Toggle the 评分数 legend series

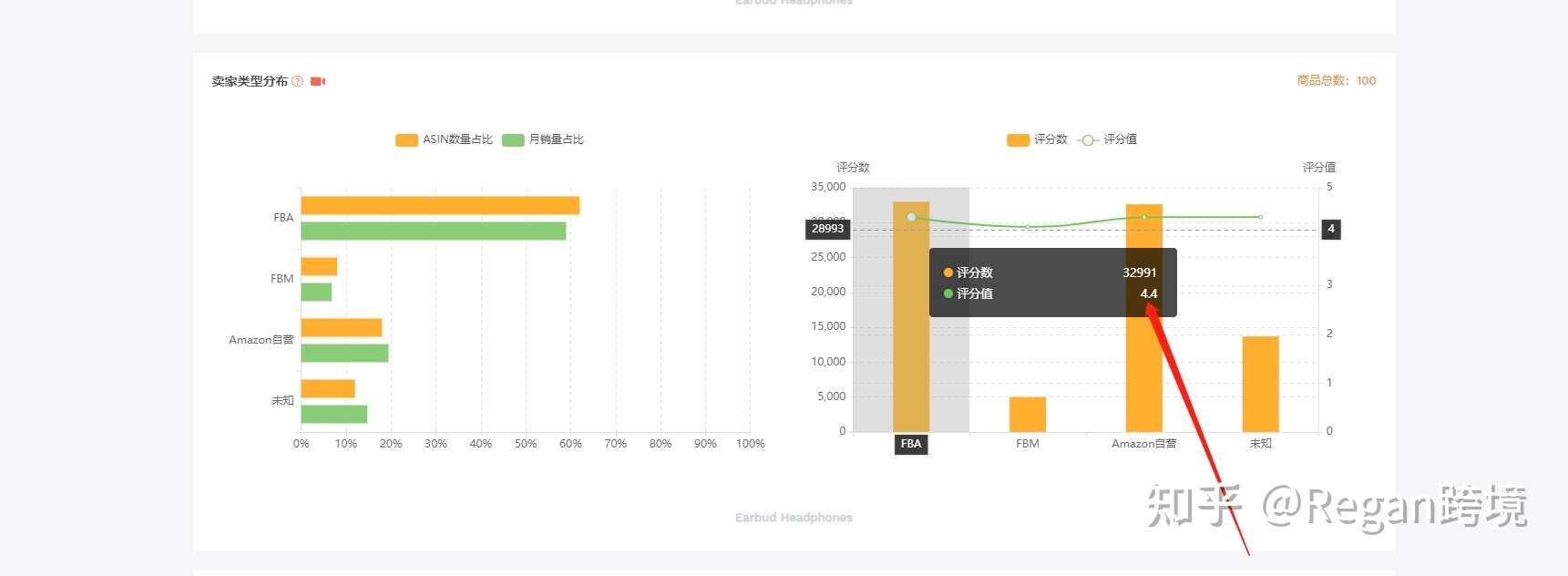click(1037, 139)
